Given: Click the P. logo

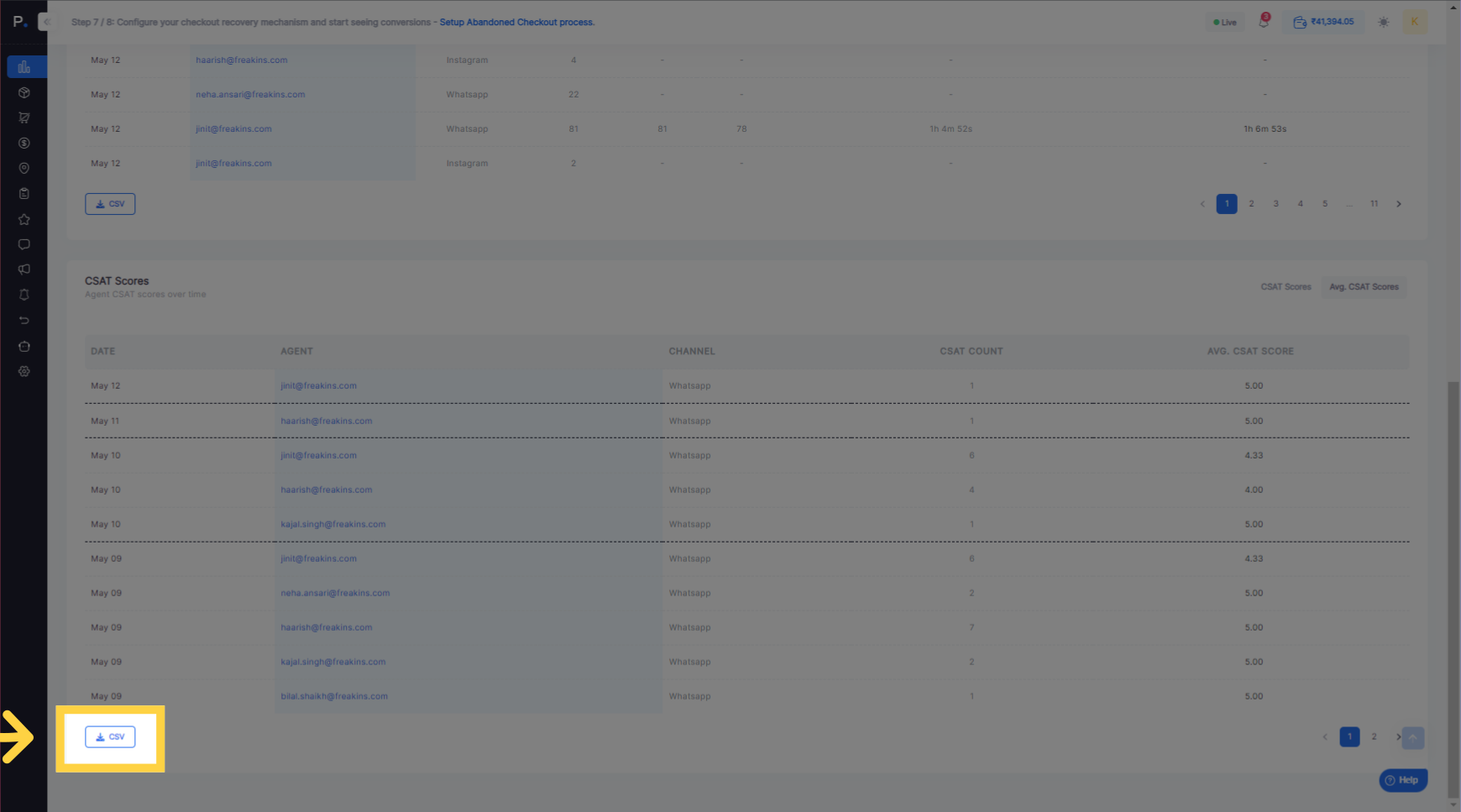Looking at the screenshot, I should coord(20,22).
